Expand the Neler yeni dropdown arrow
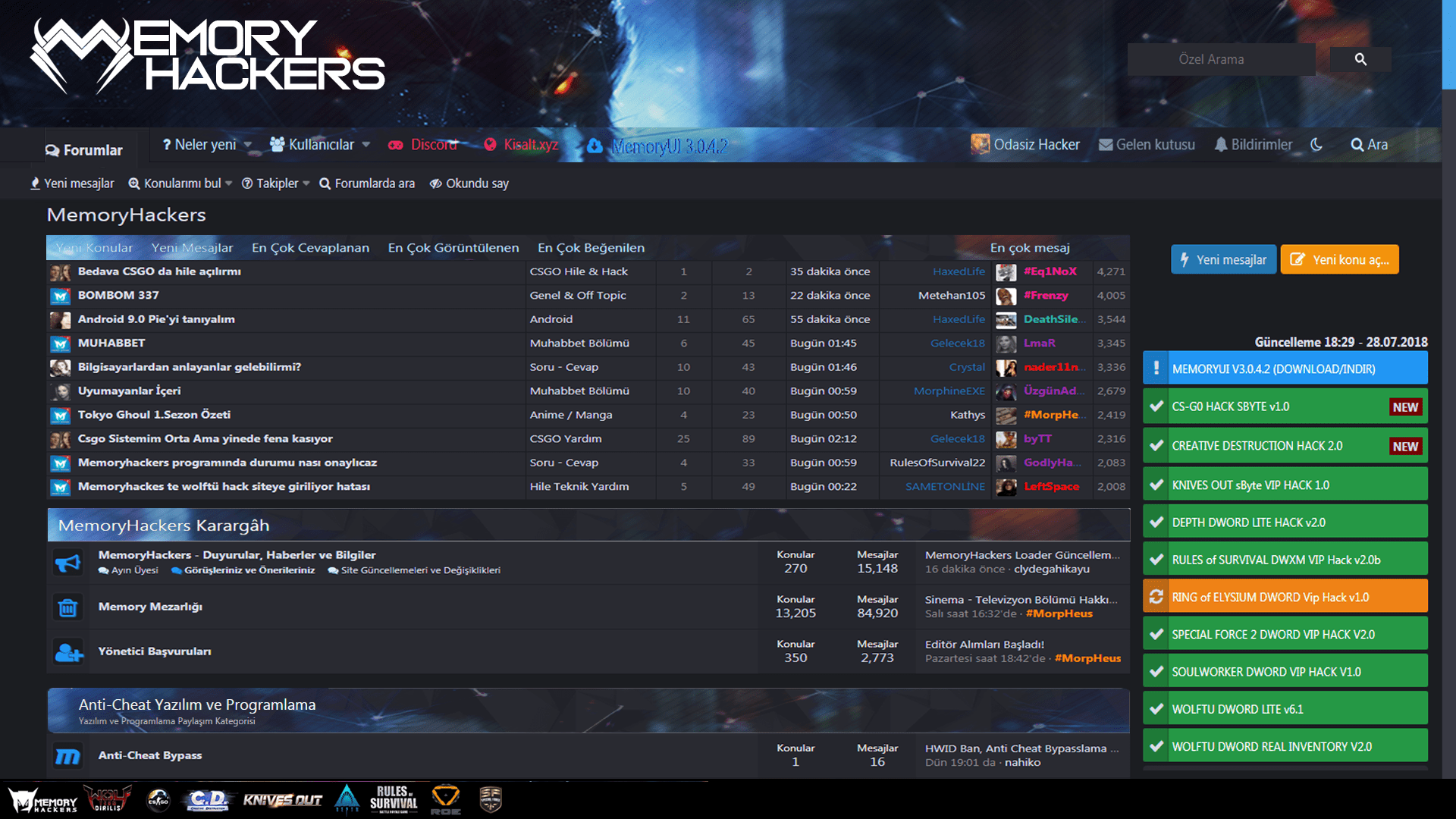The height and width of the screenshot is (819, 1456). [247, 145]
